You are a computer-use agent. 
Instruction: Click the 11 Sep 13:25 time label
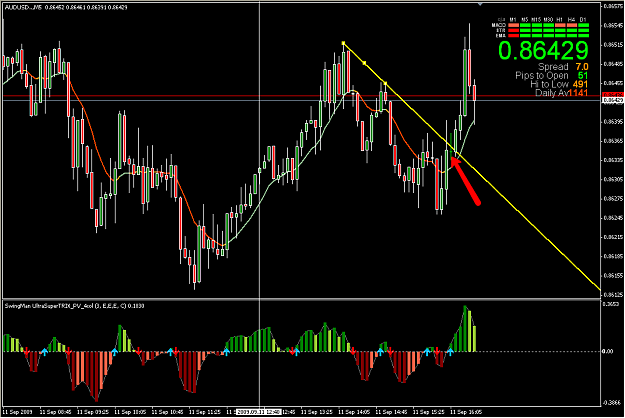click(x=317, y=412)
